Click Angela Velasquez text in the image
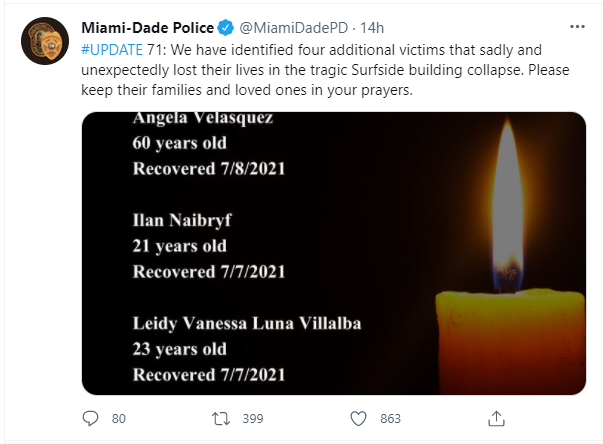Screen dimensions: 603x444 tap(203, 118)
